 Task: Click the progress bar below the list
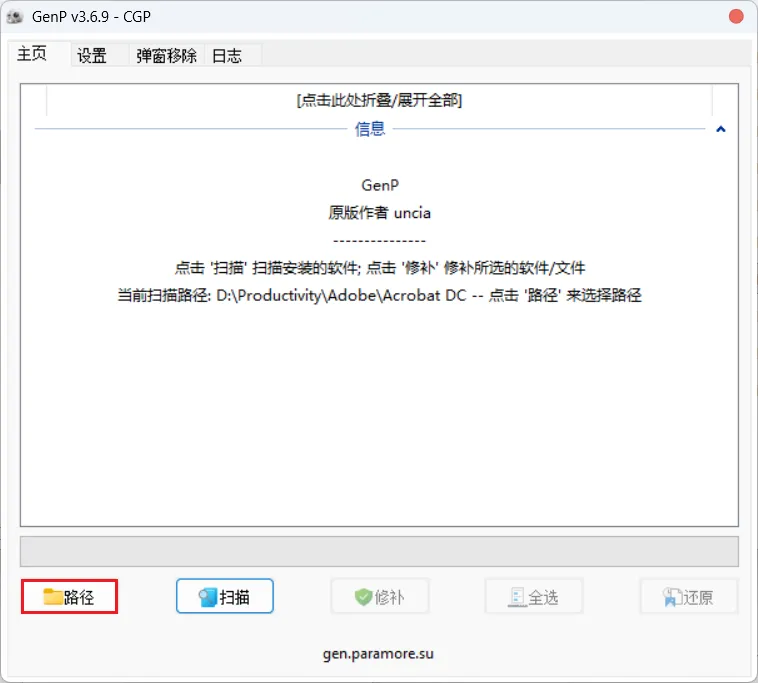coord(379,551)
